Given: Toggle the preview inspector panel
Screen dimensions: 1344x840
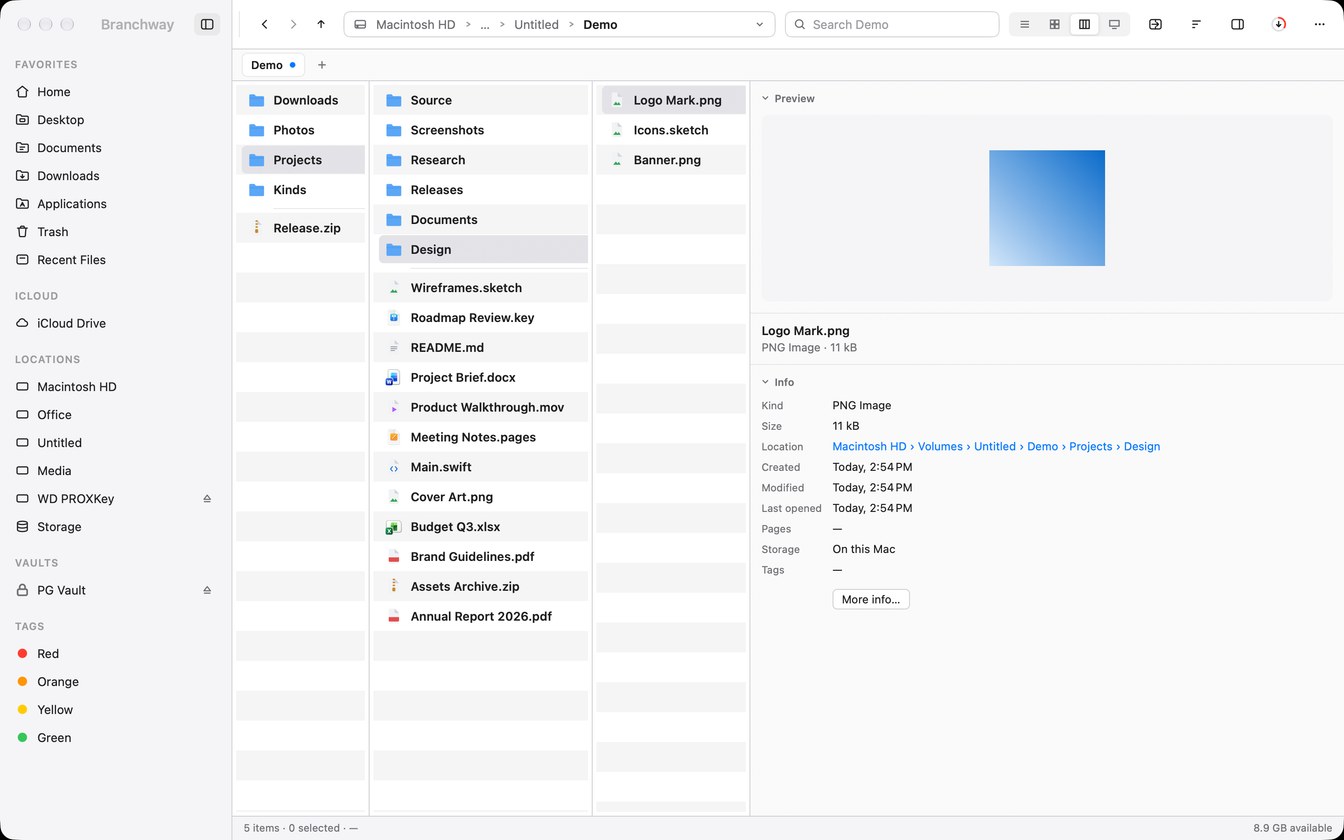Looking at the screenshot, I should coord(1237,24).
